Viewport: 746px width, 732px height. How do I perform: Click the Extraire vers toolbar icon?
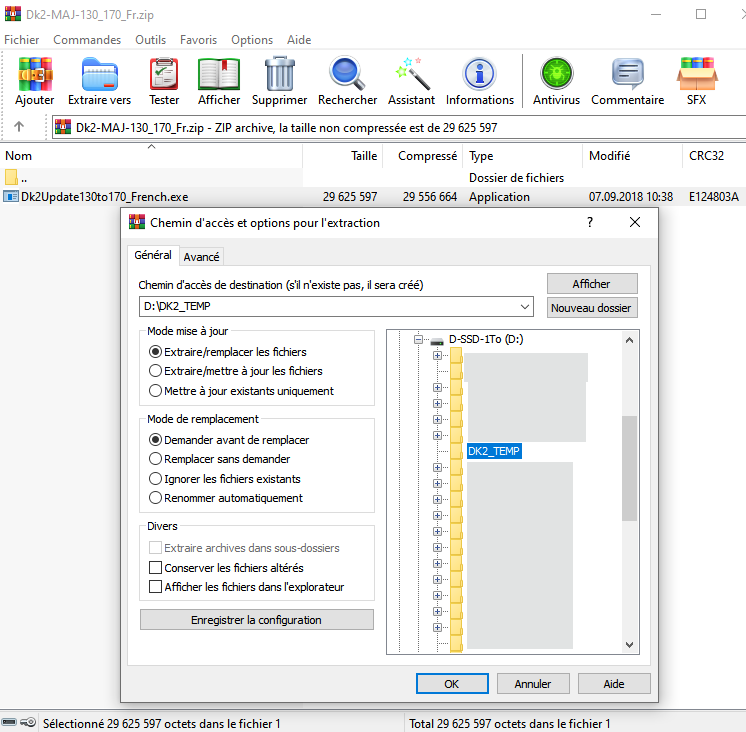pyautogui.click(x=99, y=74)
